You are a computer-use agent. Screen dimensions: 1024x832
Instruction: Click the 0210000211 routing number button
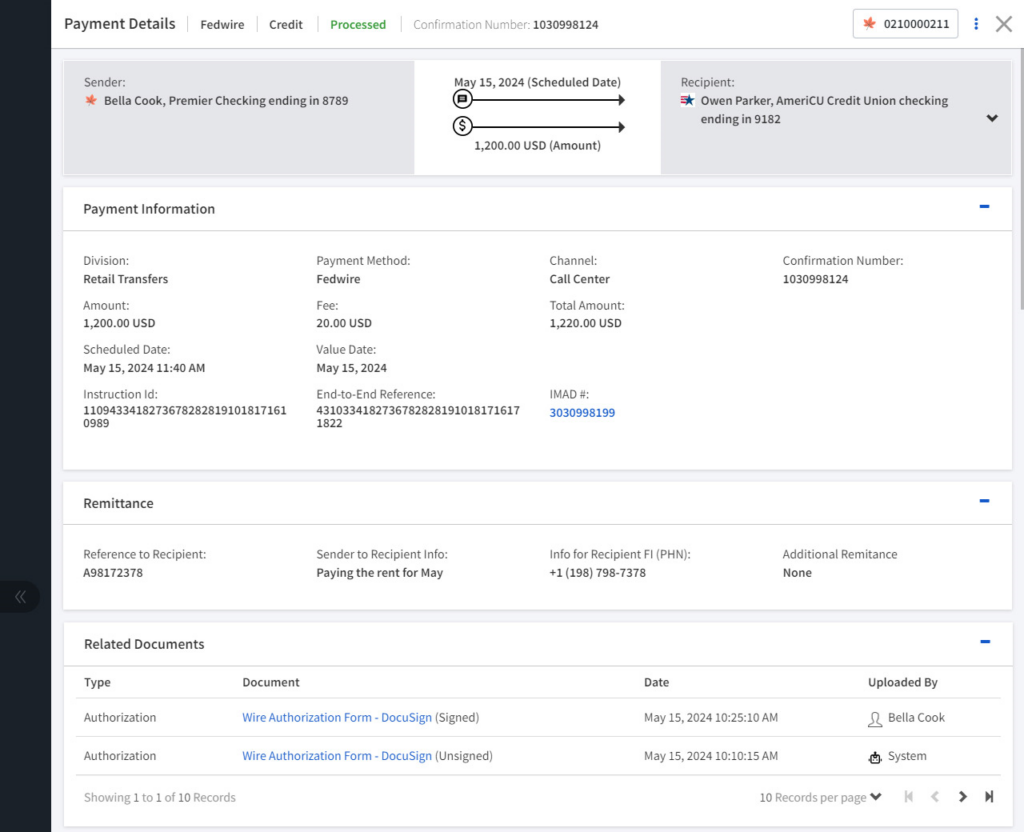coord(905,24)
